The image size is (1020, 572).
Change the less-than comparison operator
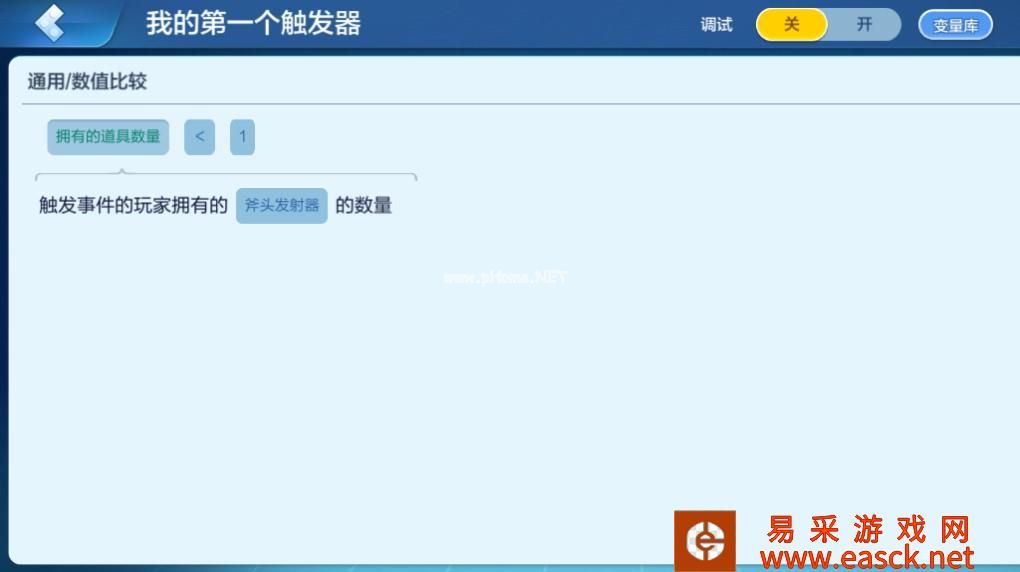[x=199, y=137]
